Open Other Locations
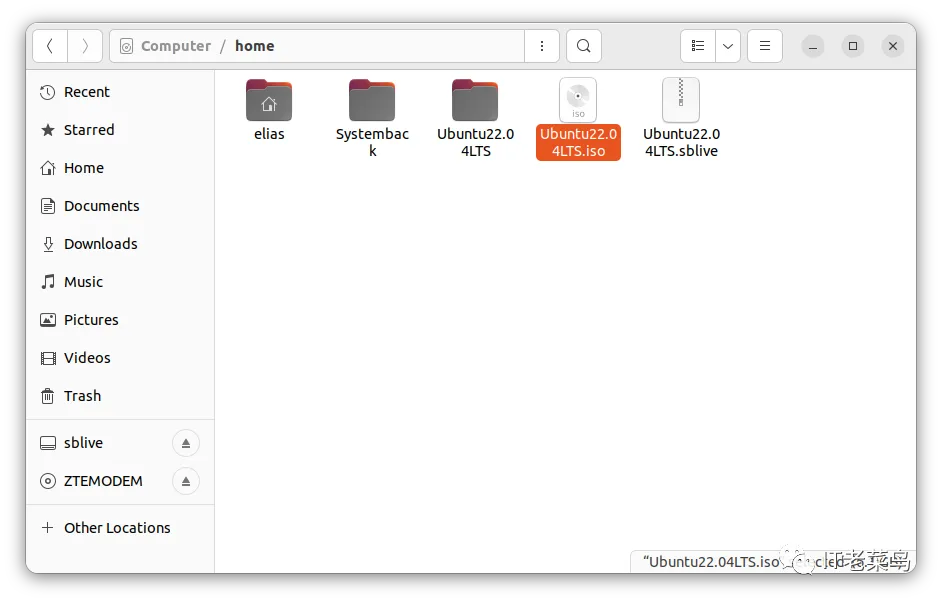The height and width of the screenshot is (602, 942). [120, 528]
